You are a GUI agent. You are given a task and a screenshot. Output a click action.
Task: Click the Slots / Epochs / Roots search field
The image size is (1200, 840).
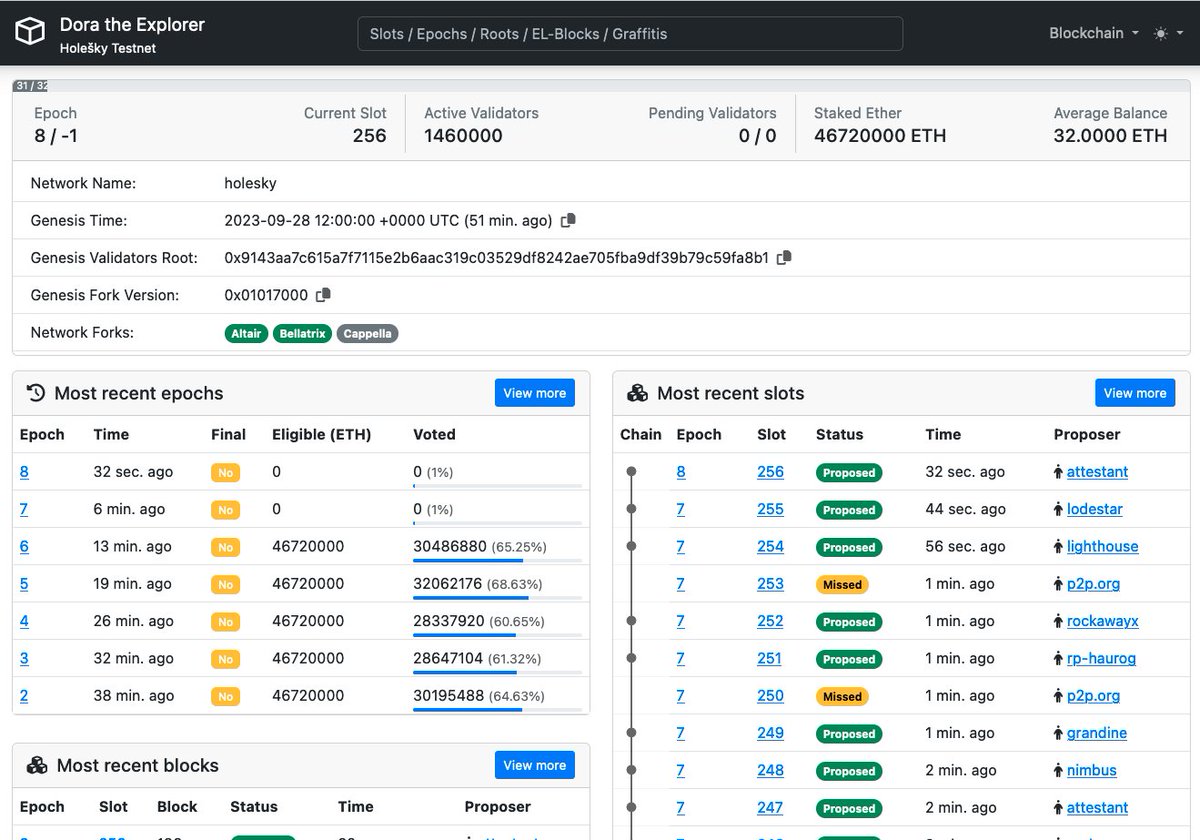coord(630,33)
